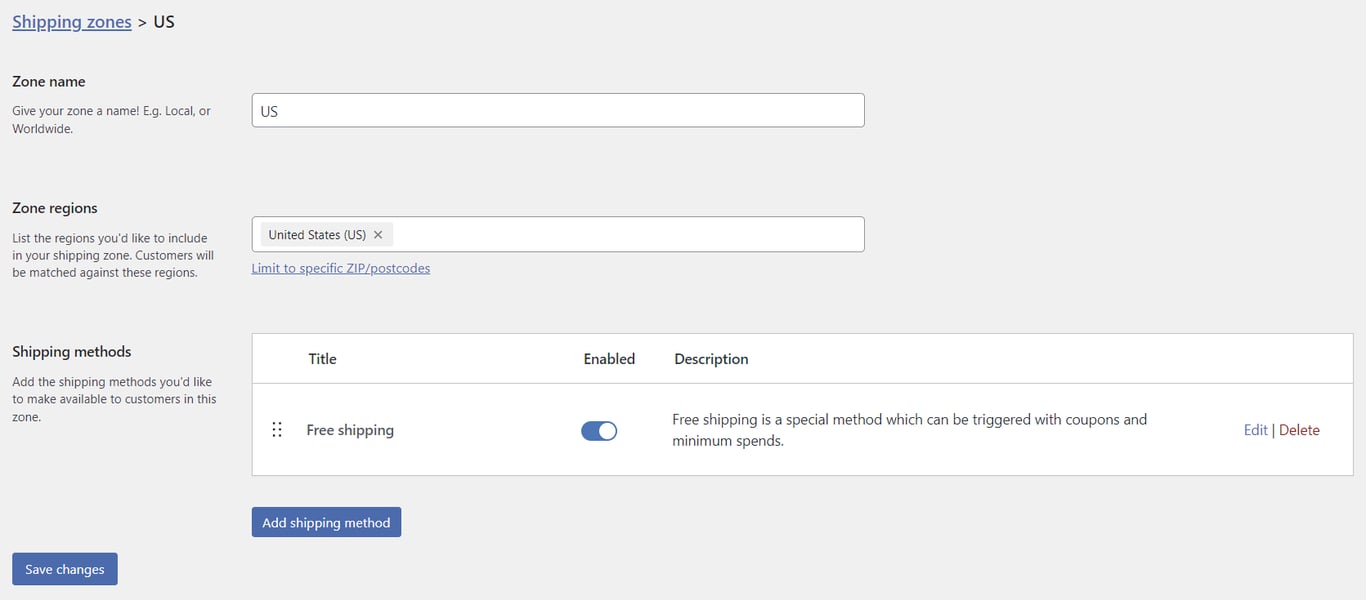Click the United States (US) region chip
The width and height of the screenshot is (1366, 600).
point(318,234)
